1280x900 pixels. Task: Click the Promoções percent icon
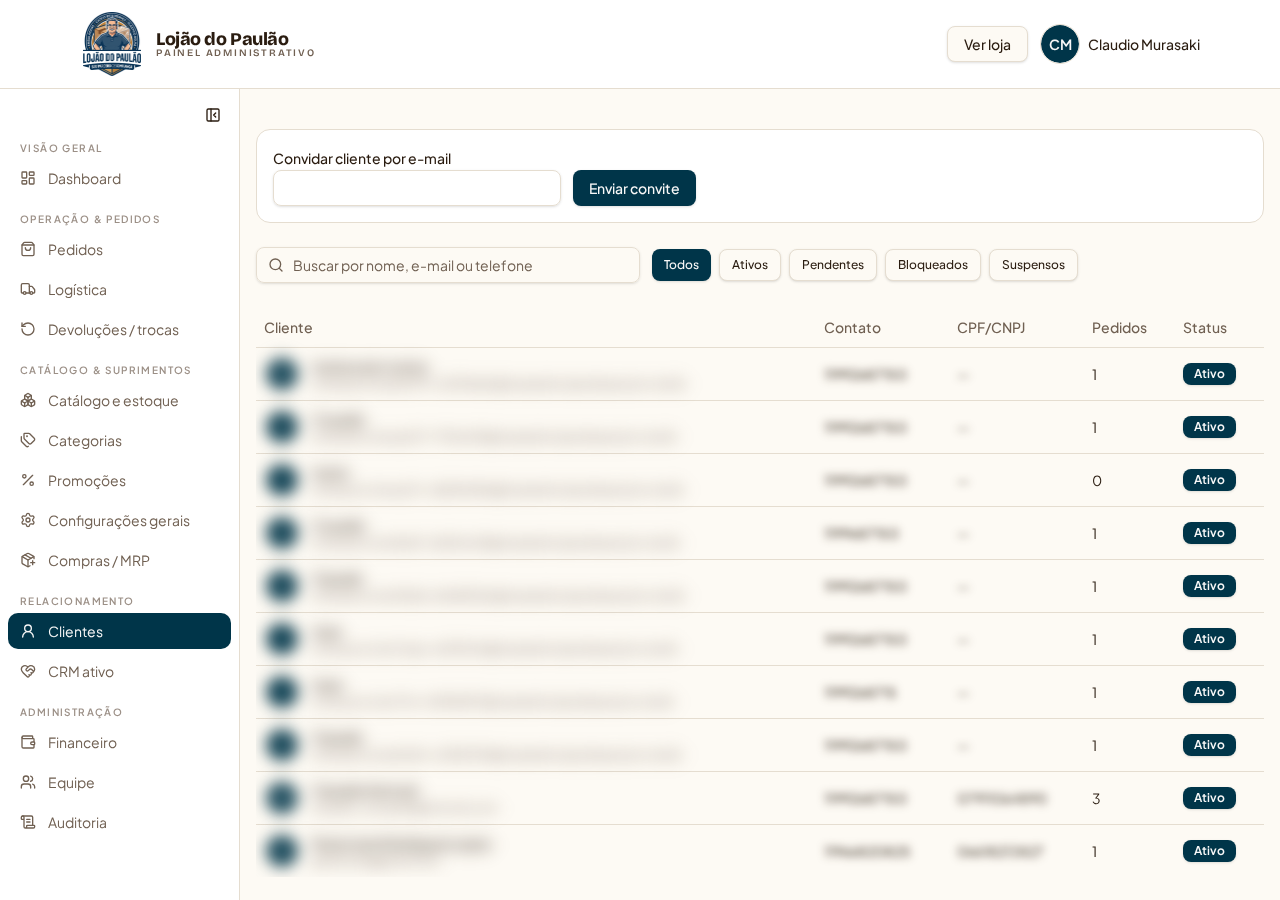[28, 480]
